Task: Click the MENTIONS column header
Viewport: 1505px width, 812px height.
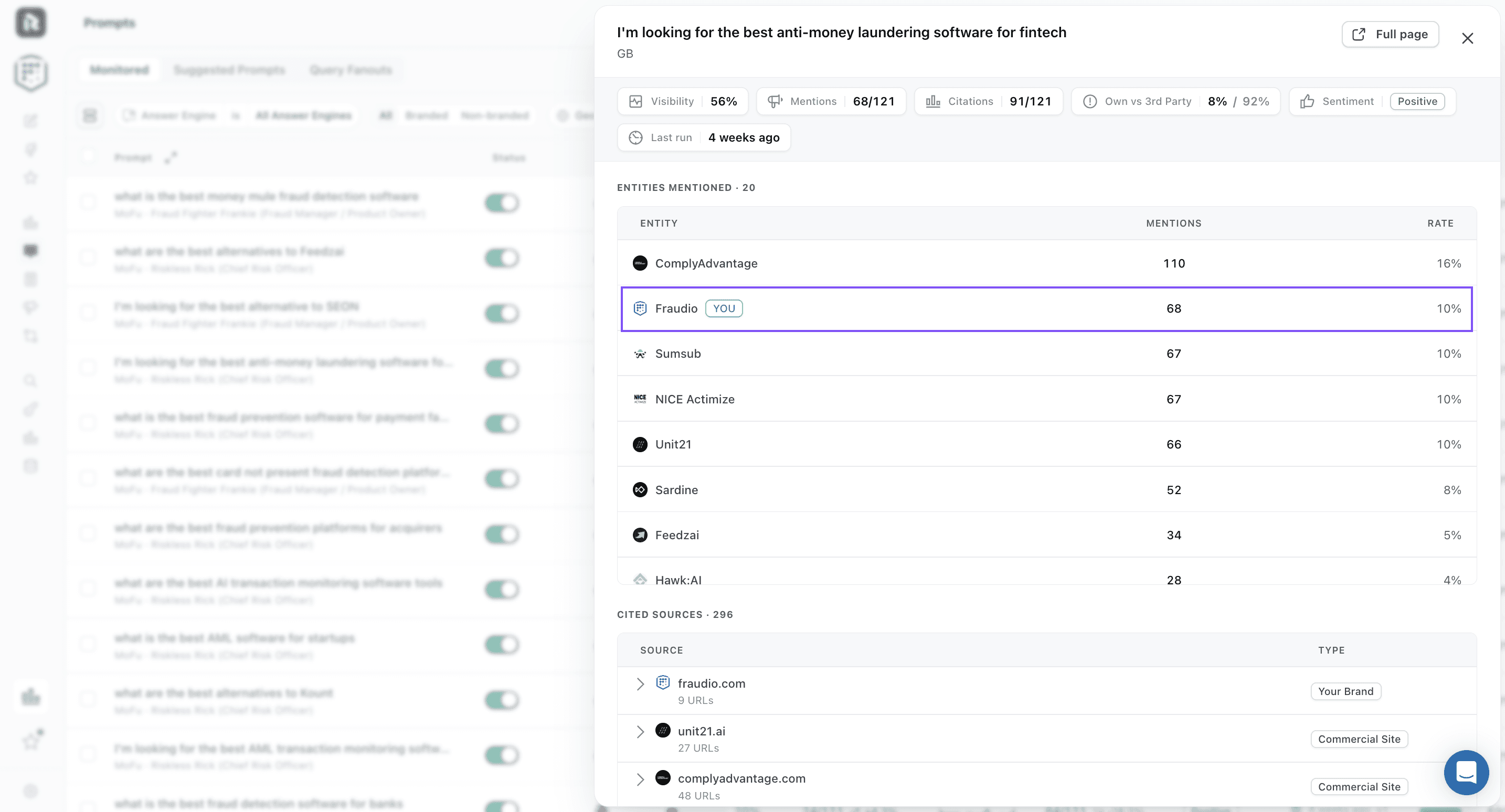Action: pyautogui.click(x=1173, y=224)
